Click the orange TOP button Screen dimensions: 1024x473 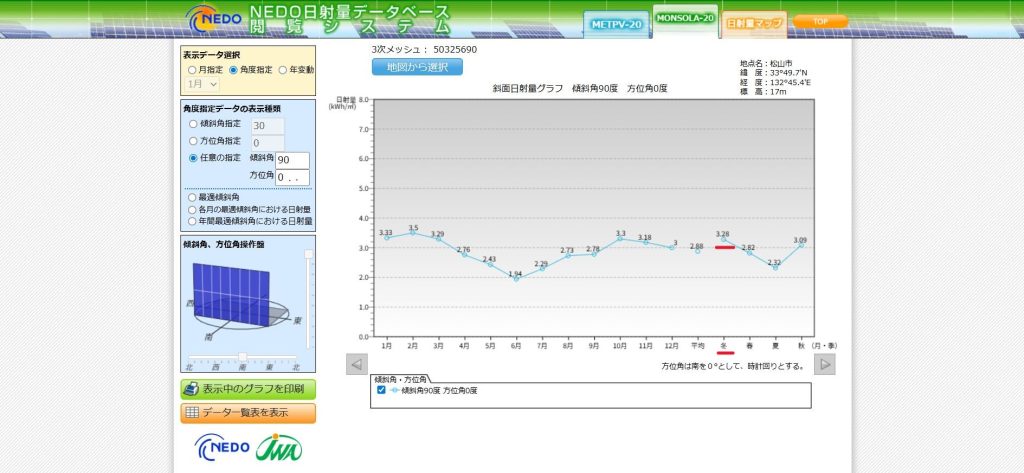(x=820, y=21)
